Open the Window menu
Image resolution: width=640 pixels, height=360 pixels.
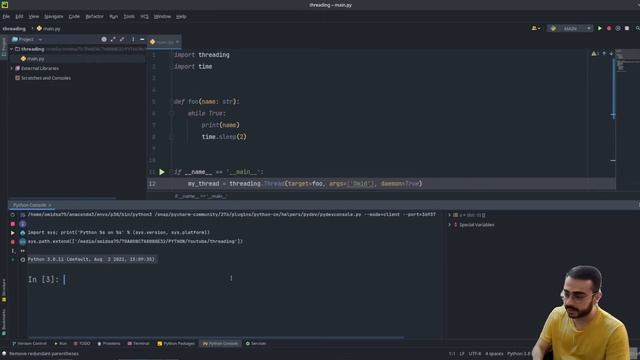click(x=162, y=16)
